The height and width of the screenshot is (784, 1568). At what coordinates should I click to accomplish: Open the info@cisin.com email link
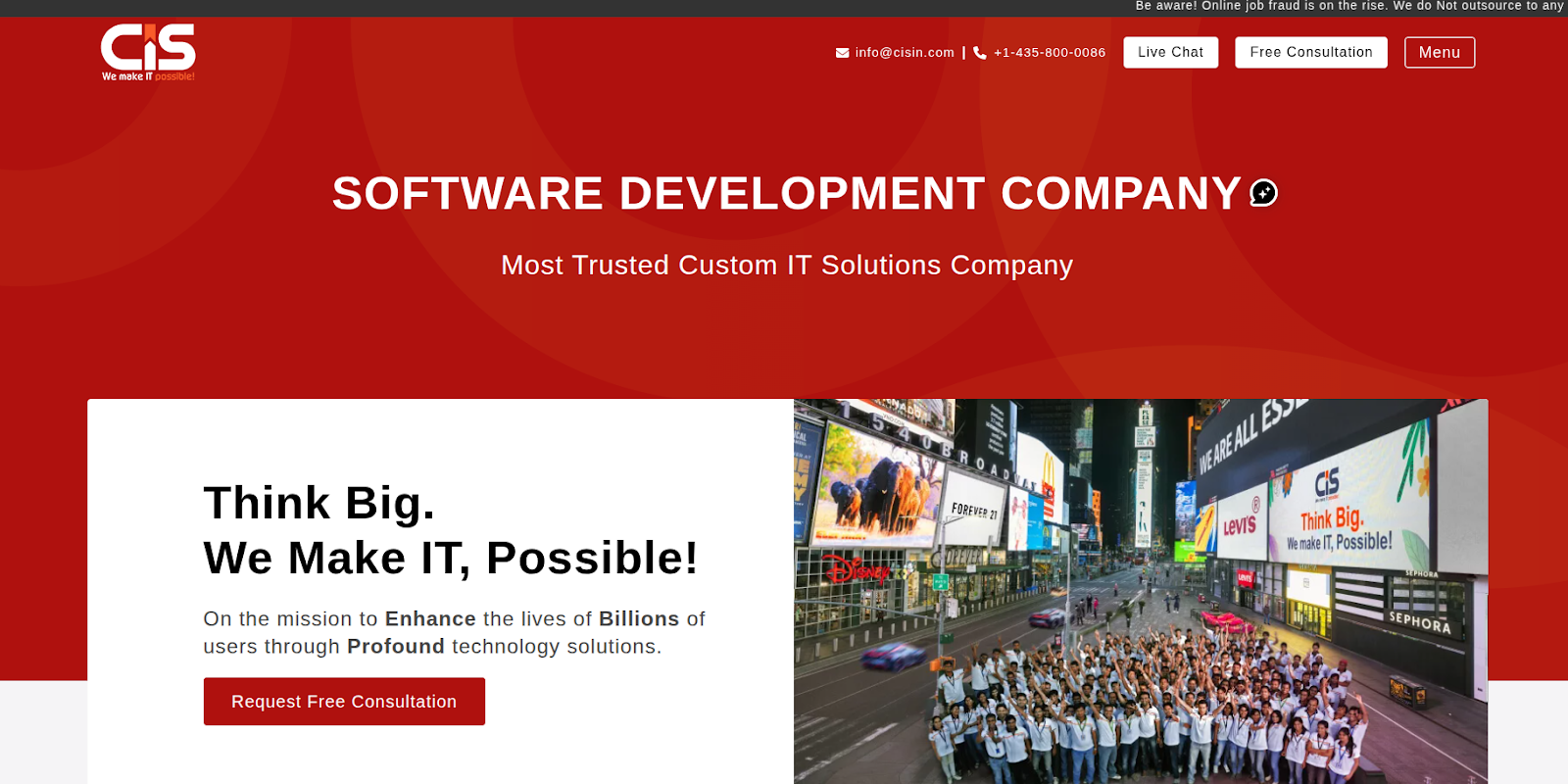tap(904, 53)
